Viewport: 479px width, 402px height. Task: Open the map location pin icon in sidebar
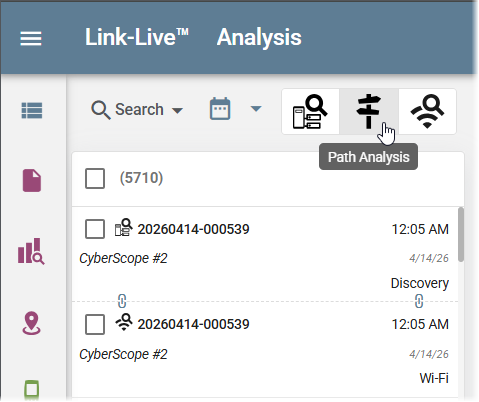(x=31, y=323)
